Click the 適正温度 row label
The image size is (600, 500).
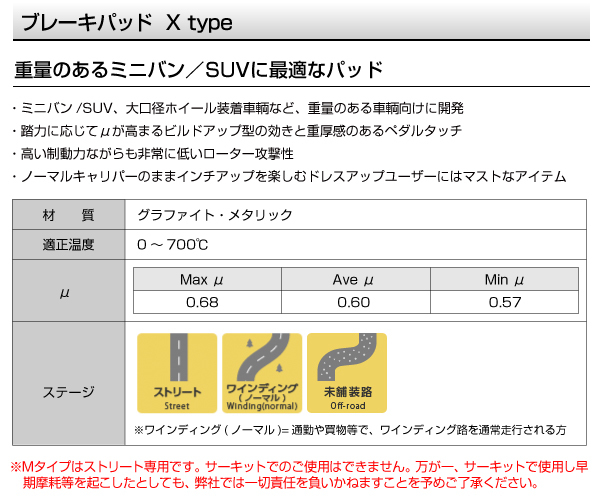coord(68,245)
